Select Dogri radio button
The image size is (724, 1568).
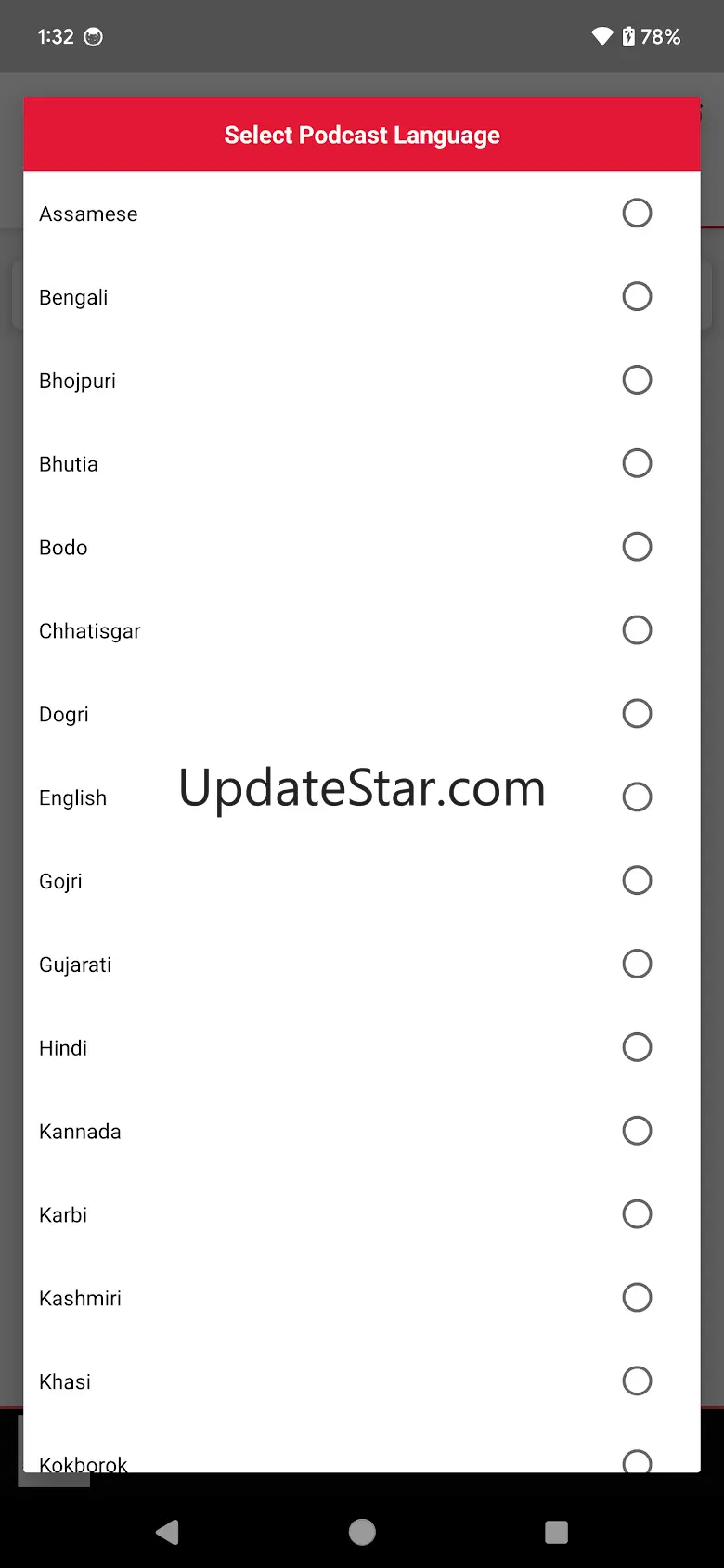pyautogui.click(x=637, y=714)
